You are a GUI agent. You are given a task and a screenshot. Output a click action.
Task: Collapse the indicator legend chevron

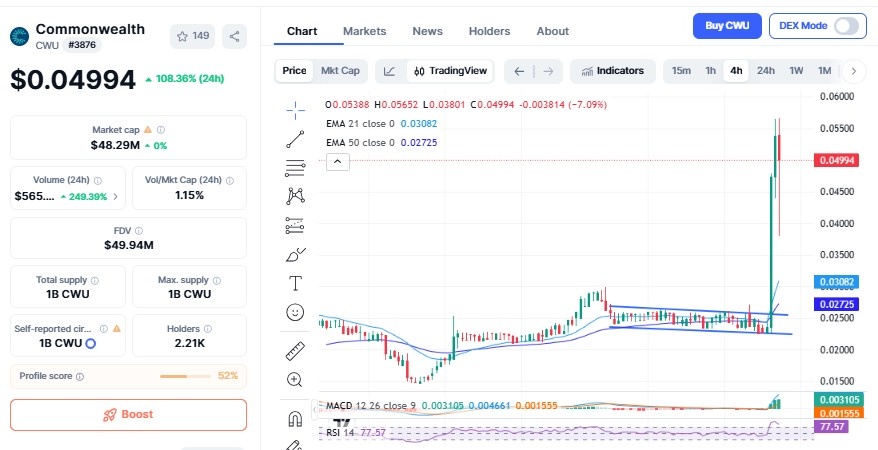coord(338,162)
